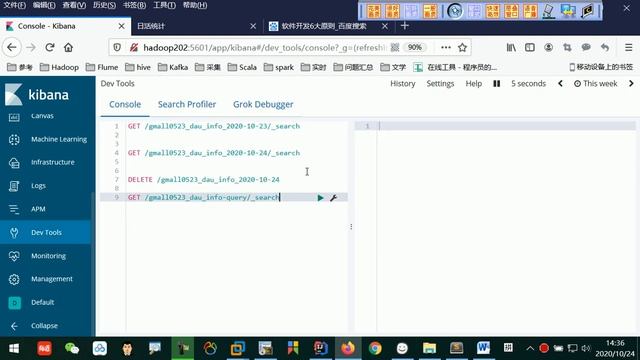Click the Kibana logo
Viewport: 640px width, 360px height.
coord(37,95)
